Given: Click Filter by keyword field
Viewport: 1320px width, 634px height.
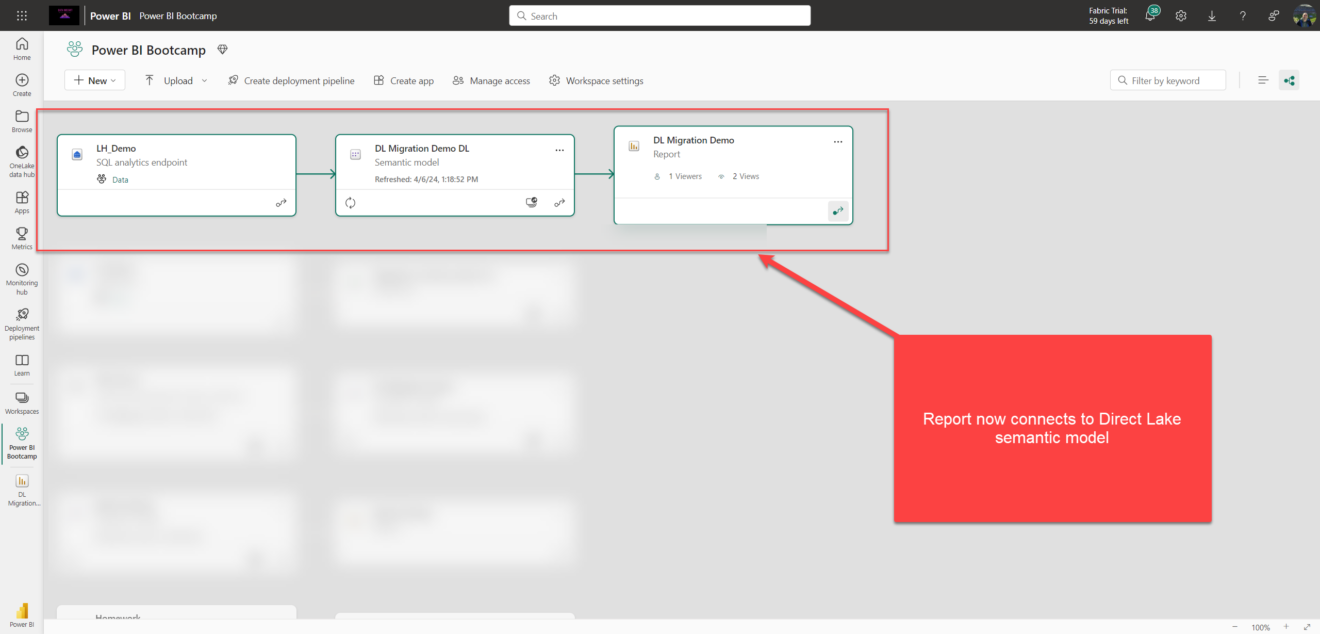Looking at the screenshot, I should pos(1168,80).
